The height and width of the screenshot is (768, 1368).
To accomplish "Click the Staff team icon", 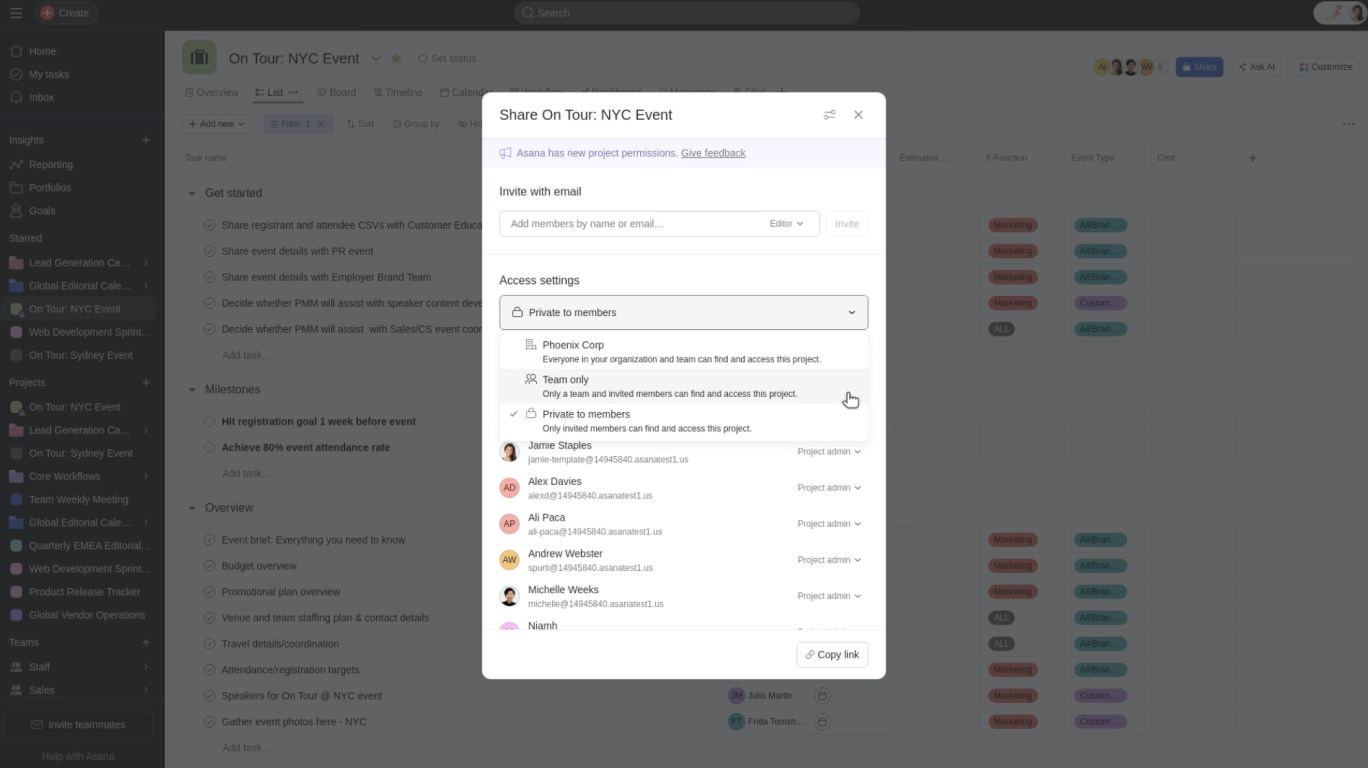I will pyautogui.click(x=16, y=667).
